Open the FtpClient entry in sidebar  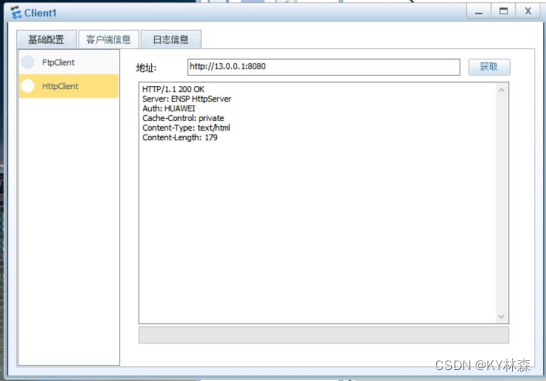click(x=69, y=62)
